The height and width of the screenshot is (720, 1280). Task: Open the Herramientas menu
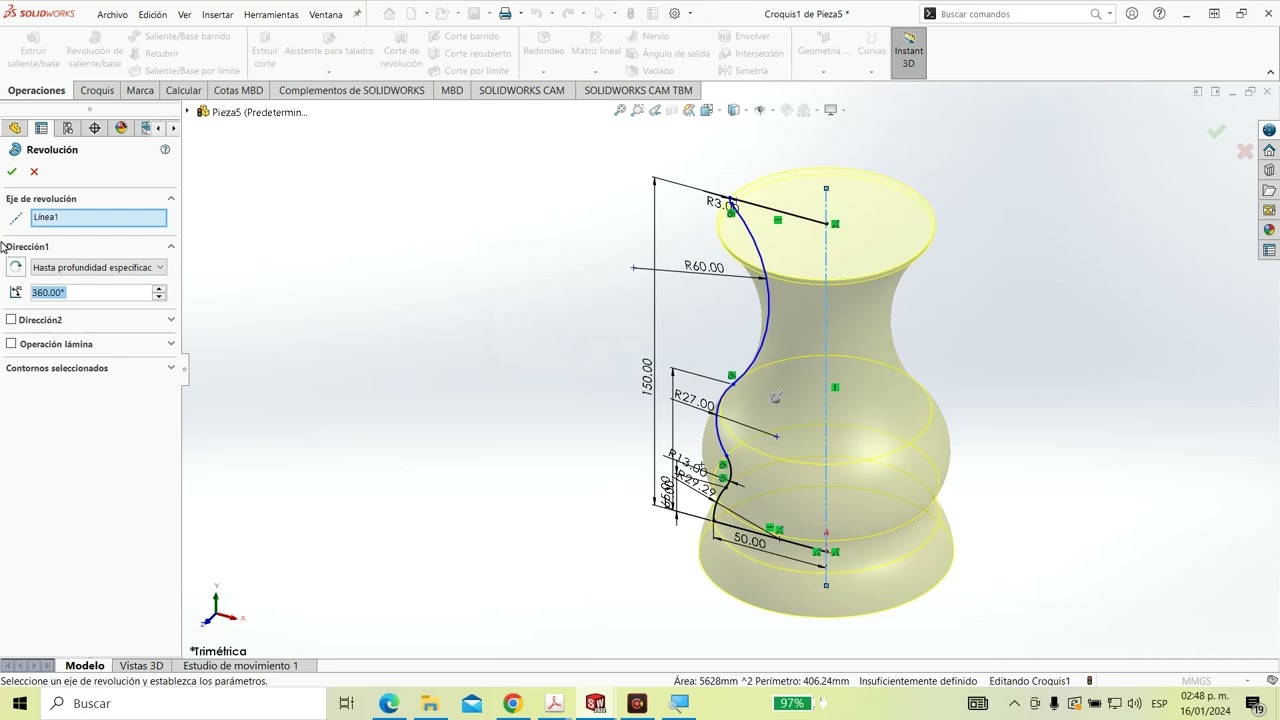click(x=271, y=15)
